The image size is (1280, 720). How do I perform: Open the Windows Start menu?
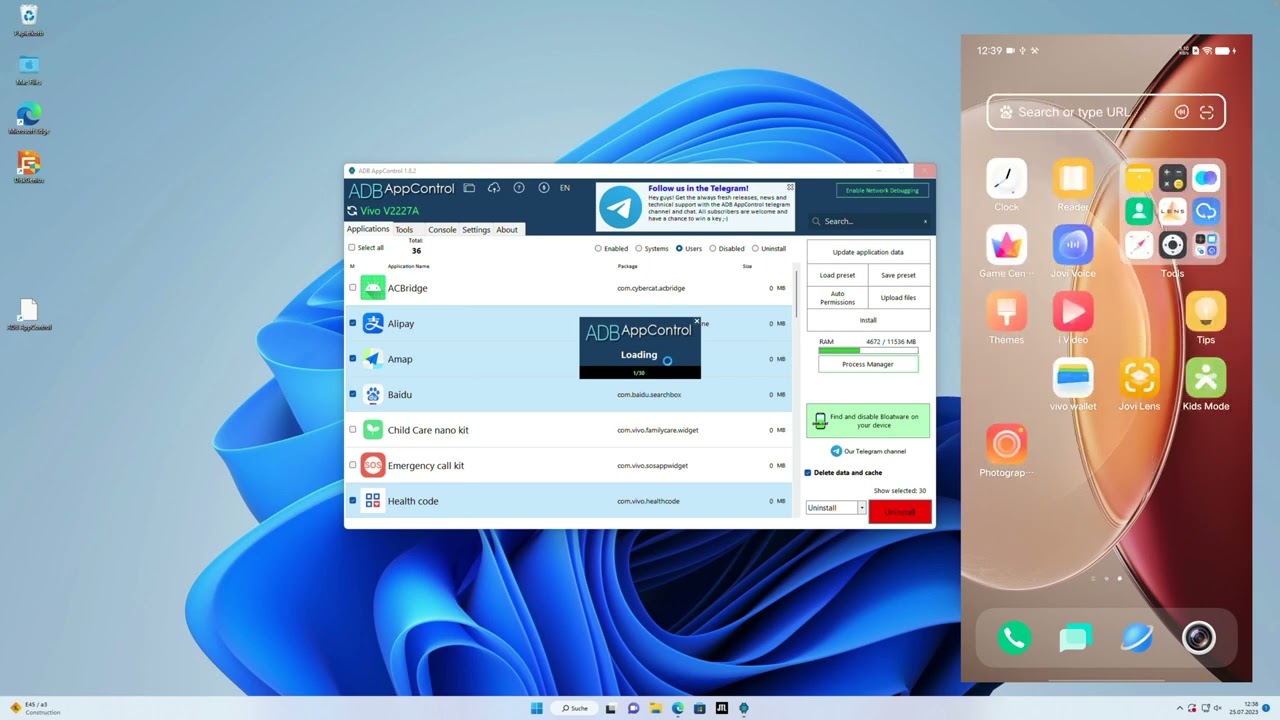click(537, 708)
